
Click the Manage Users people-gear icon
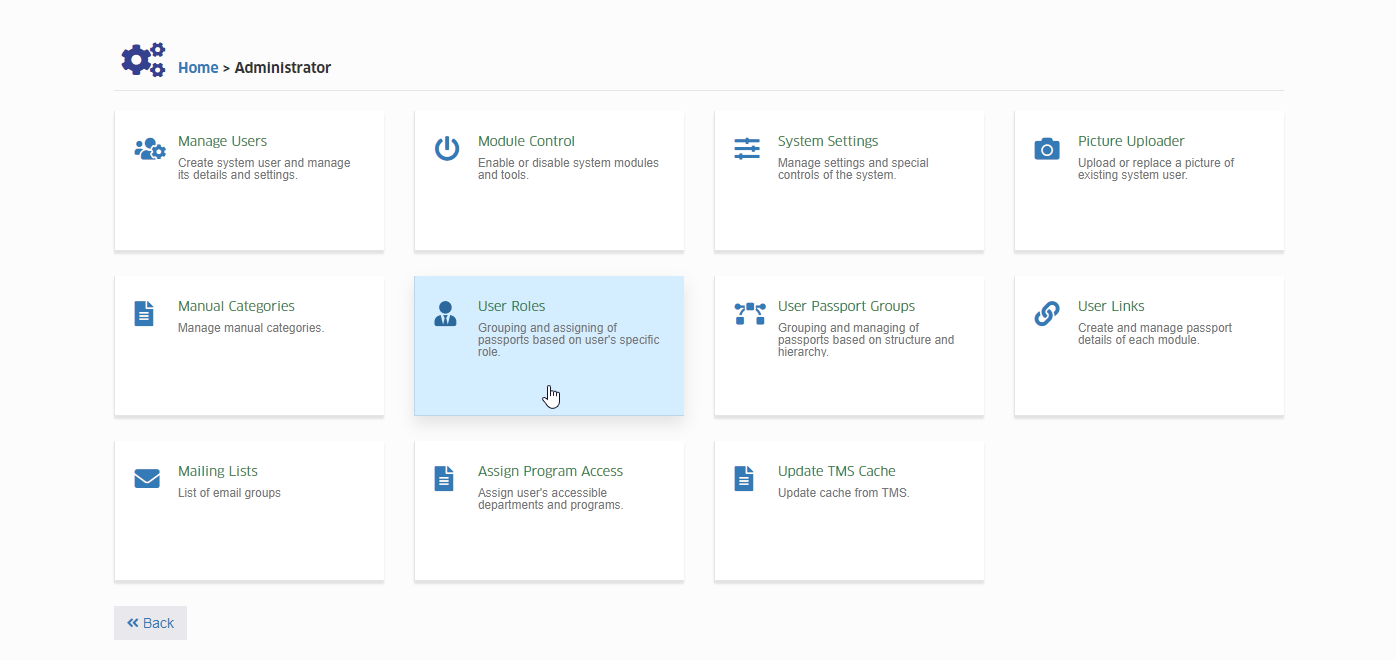[x=150, y=150]
